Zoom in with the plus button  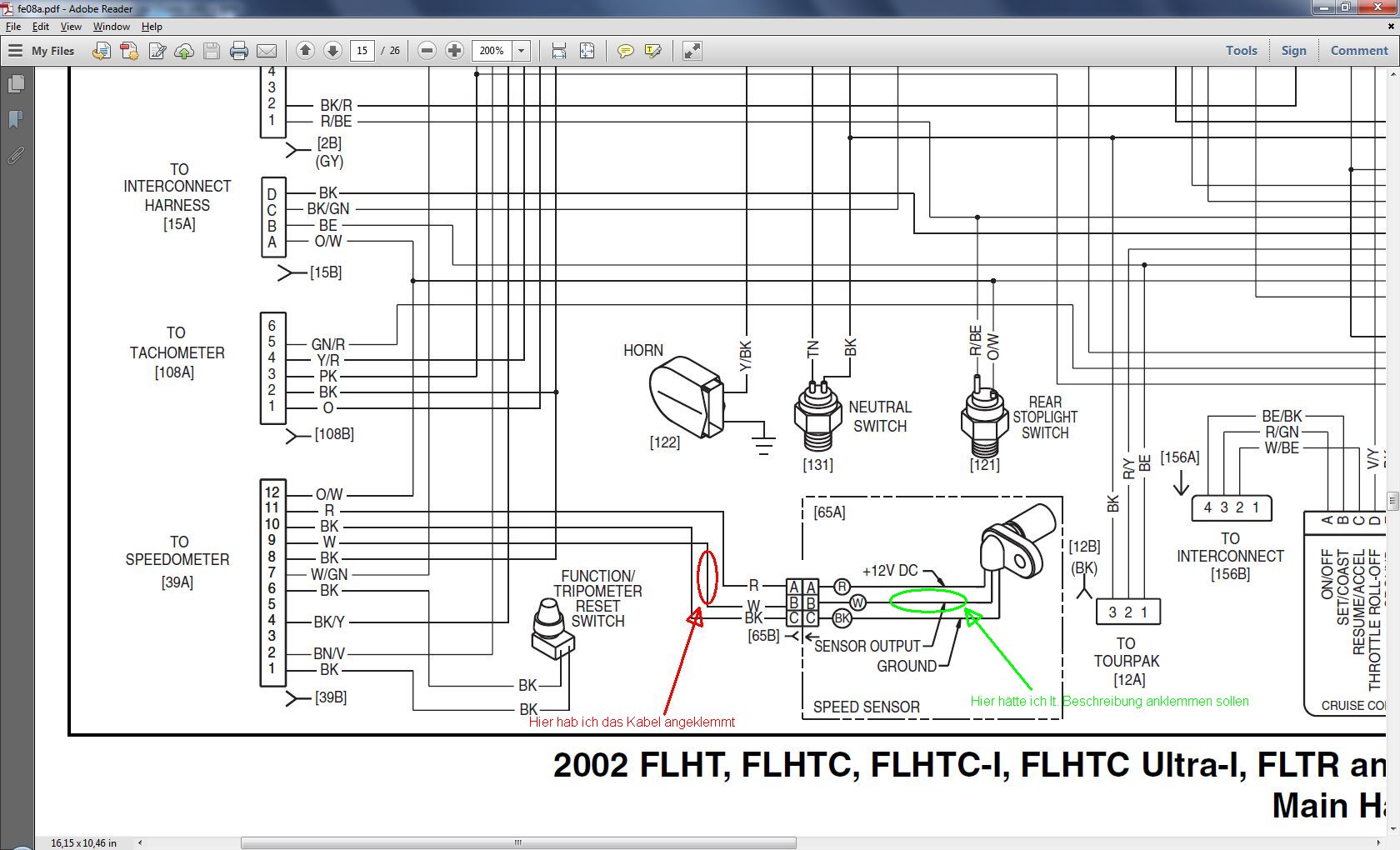tap(454, 51)
